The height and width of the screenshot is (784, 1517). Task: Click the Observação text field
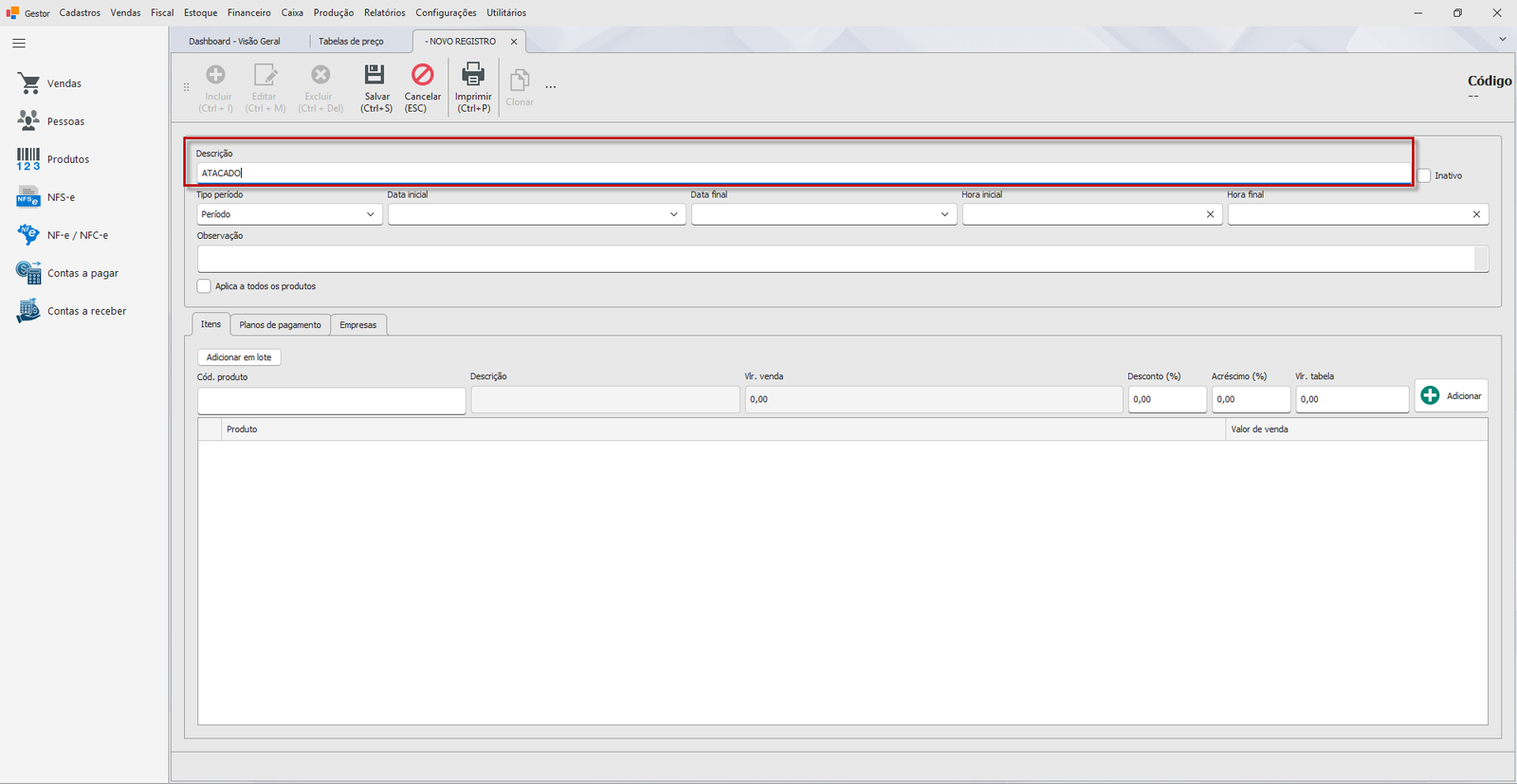click(836, 259)
